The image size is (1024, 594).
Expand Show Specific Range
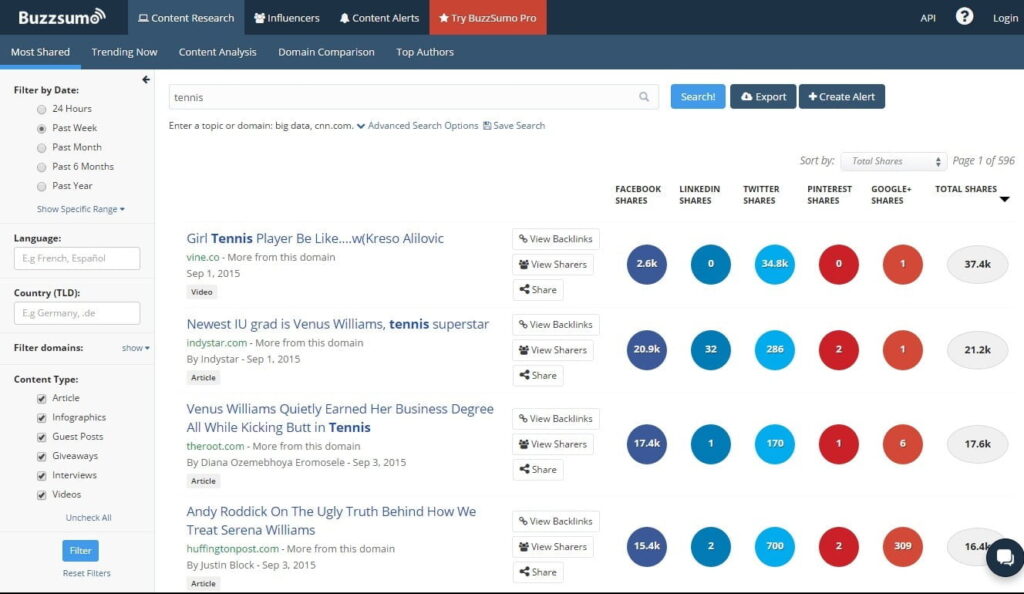(80, 209)
